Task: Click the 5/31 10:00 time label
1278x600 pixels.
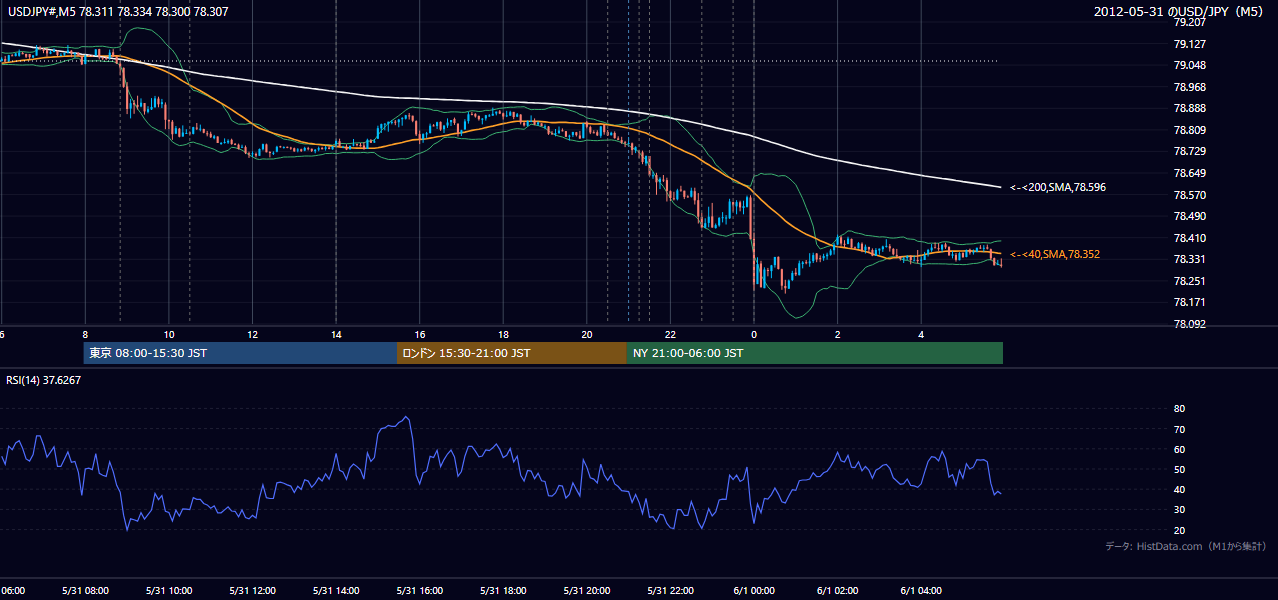Action: 169,591
